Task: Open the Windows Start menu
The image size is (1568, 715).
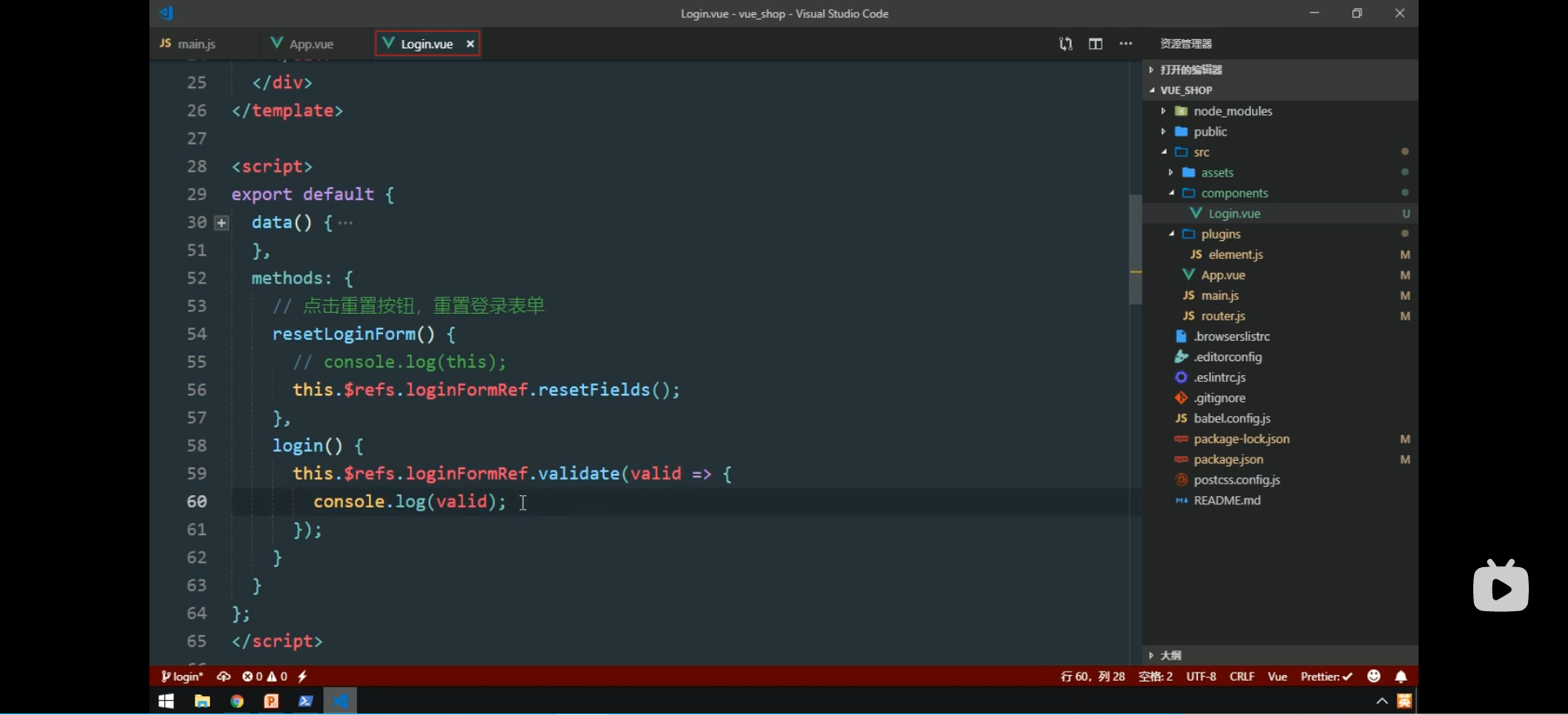Action: point(167,701)
